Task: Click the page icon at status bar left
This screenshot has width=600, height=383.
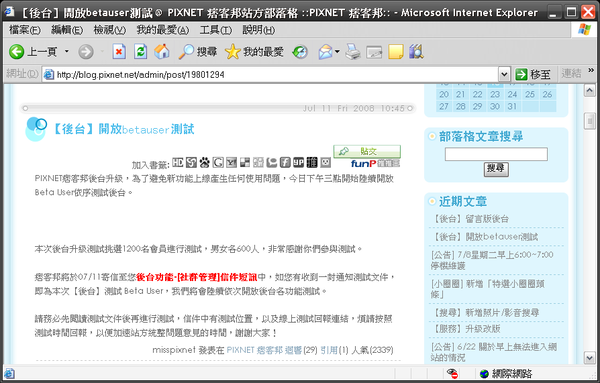Action: pos(9,373)
